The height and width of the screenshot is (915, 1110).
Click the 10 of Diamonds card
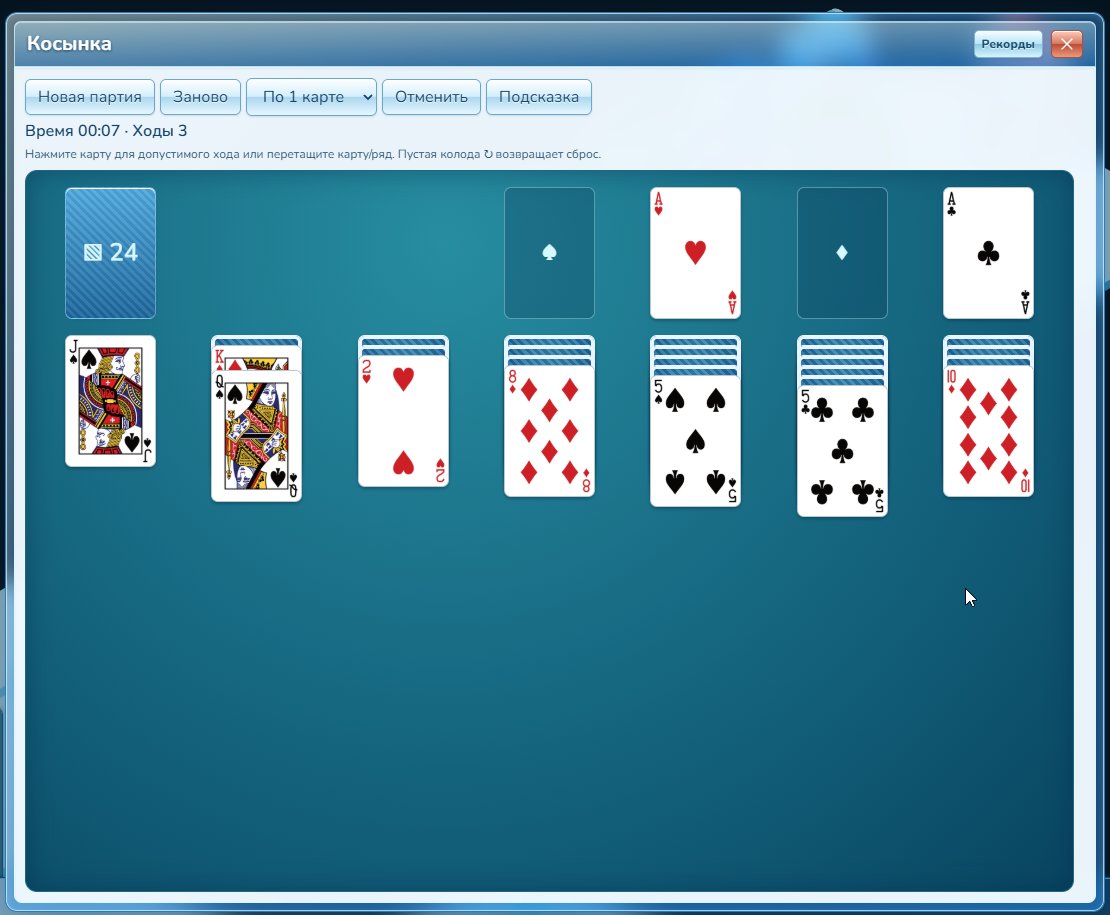click(x=988, y=431)
